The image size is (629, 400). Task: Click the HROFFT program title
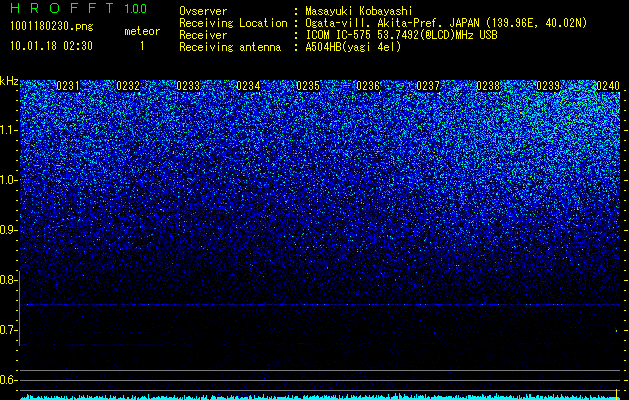pos(62,8)
